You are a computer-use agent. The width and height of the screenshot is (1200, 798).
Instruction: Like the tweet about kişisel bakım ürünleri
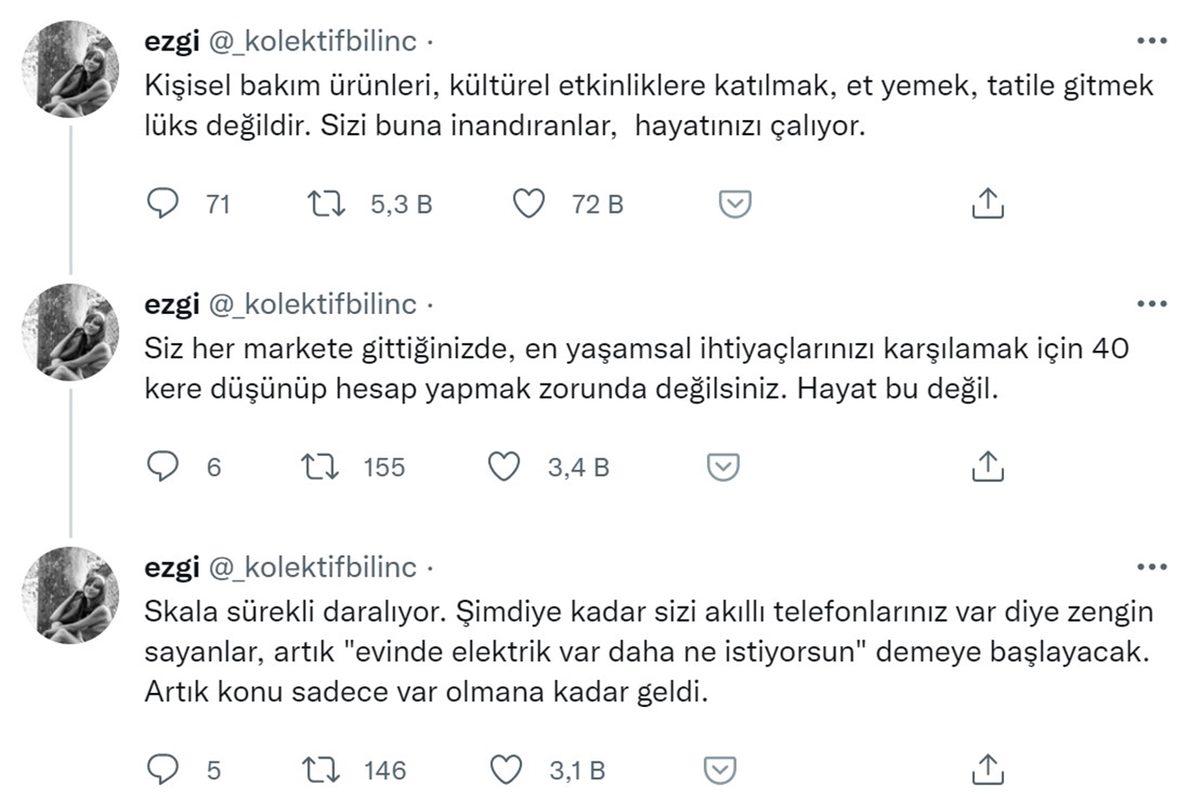click(530, 204)
